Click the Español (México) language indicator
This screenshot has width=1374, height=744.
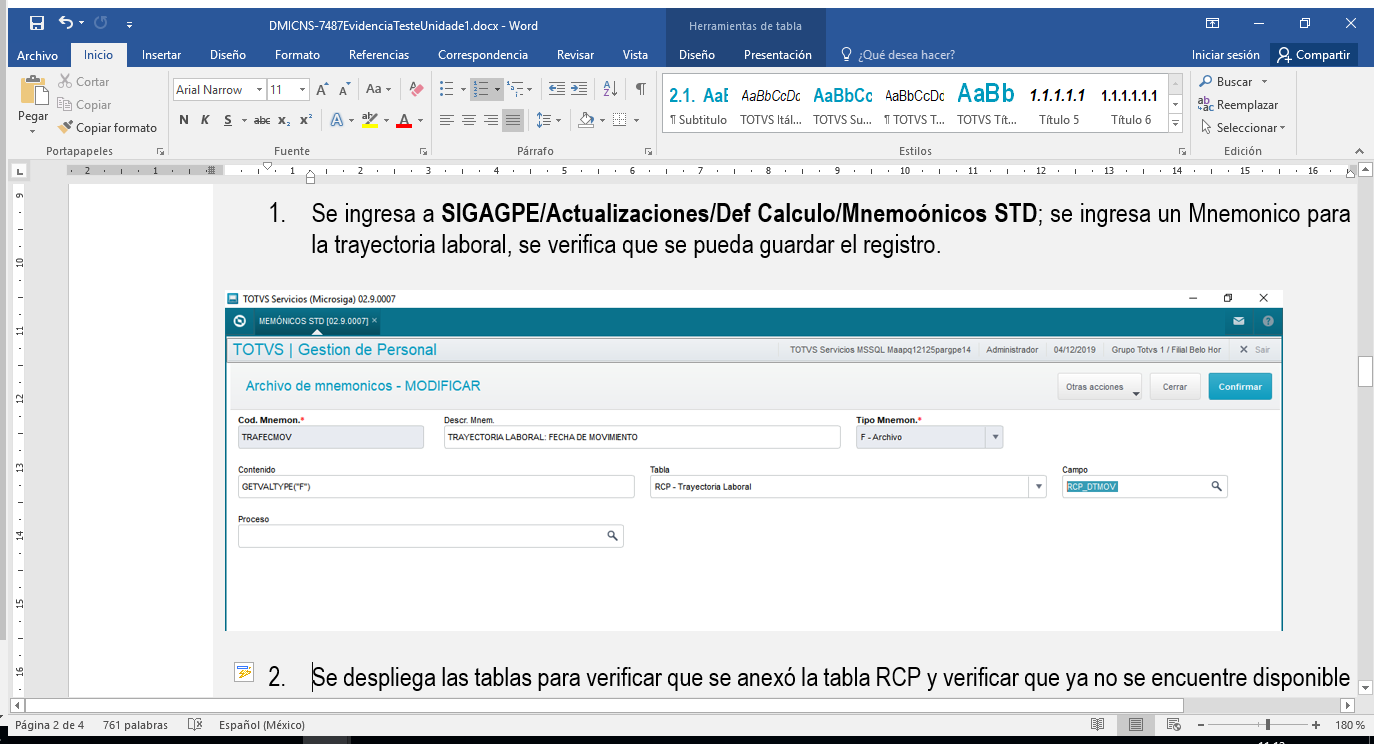pyautogui.click(x=263, y=725)
